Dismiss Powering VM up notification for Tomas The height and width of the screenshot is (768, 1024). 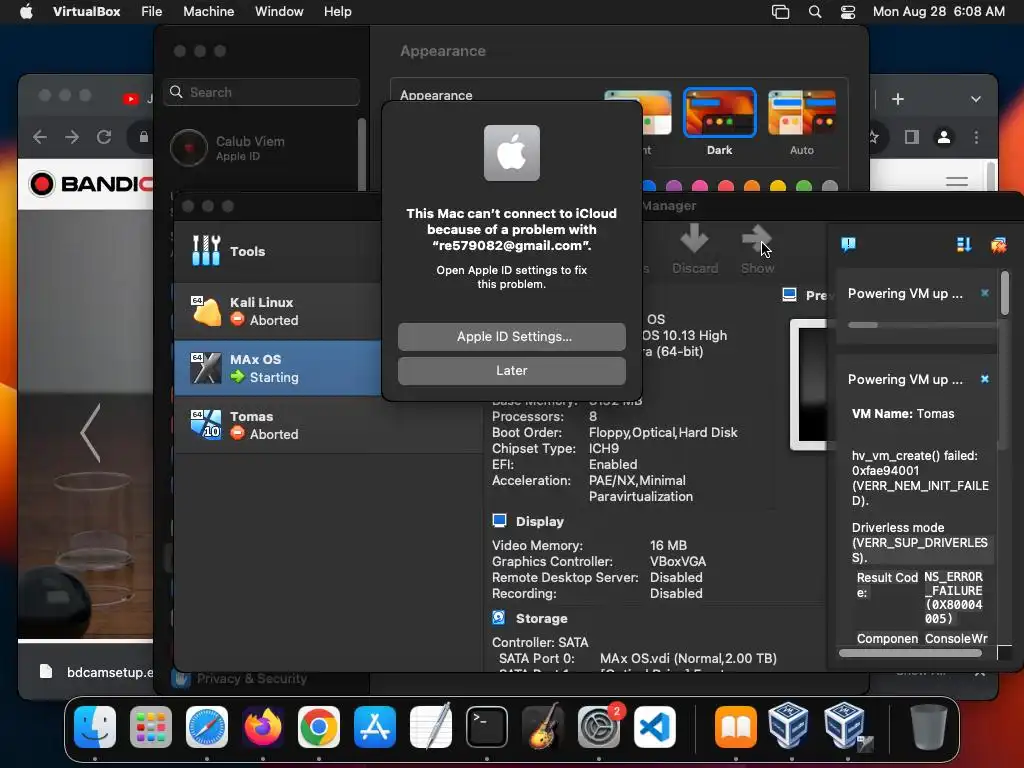point(985,379)
